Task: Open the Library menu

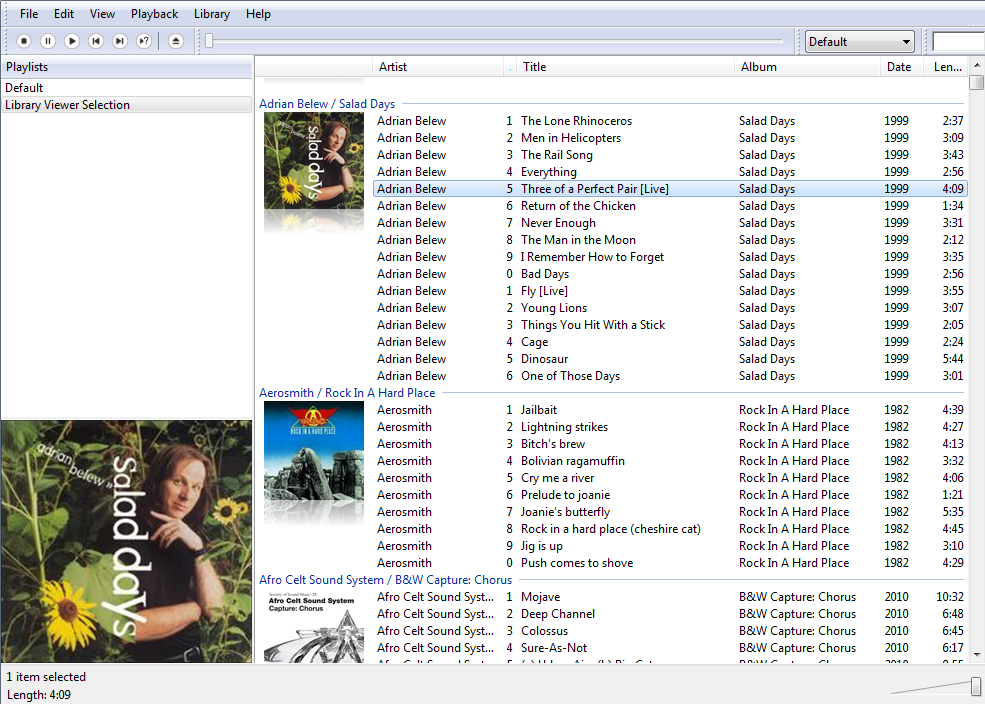Action: [211, 14]
